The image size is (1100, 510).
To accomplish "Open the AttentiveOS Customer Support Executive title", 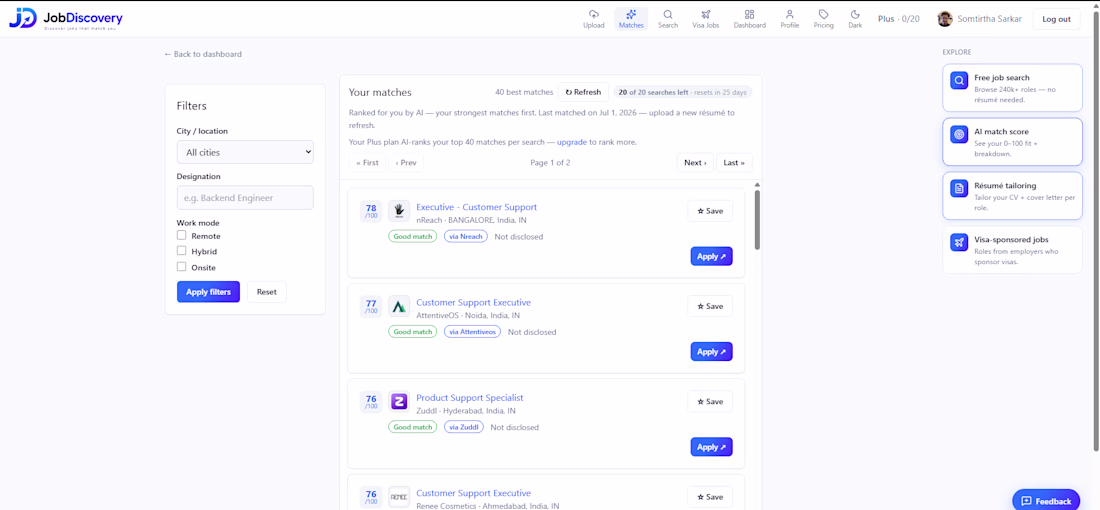I will (474, 302).
